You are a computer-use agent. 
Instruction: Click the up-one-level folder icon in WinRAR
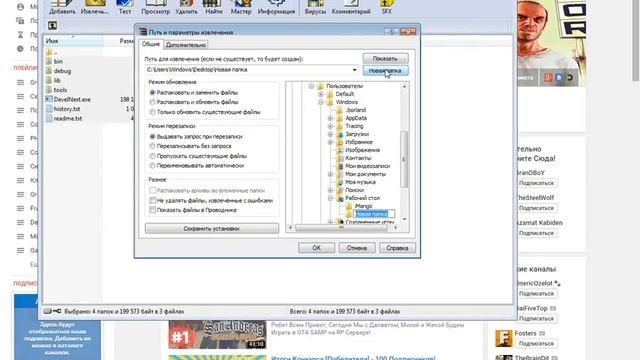(52, 26)
